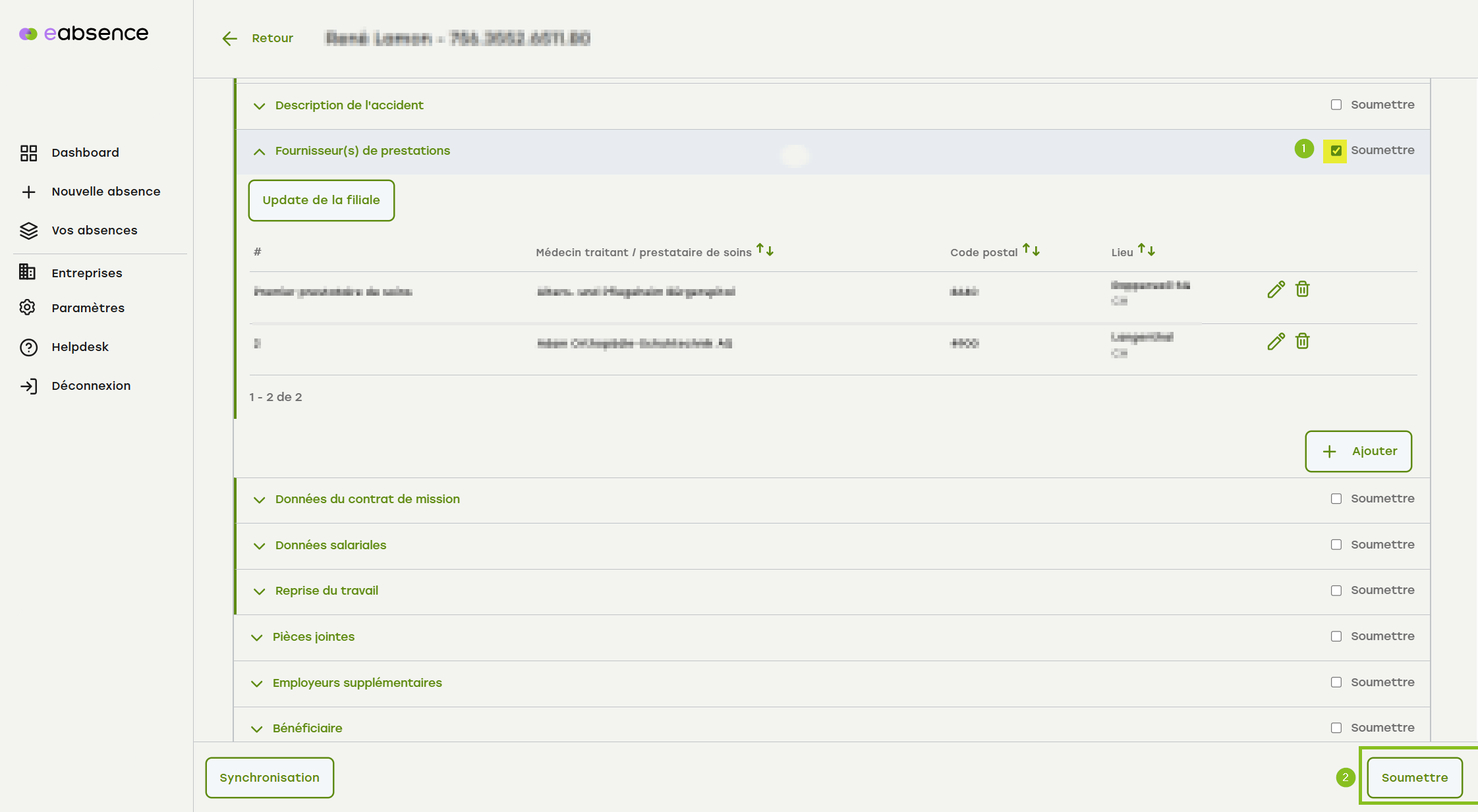Click the pencil edit icon in first provider row
The image size is (1478, 812).
pyautogui.click(x=1276, y=290)
